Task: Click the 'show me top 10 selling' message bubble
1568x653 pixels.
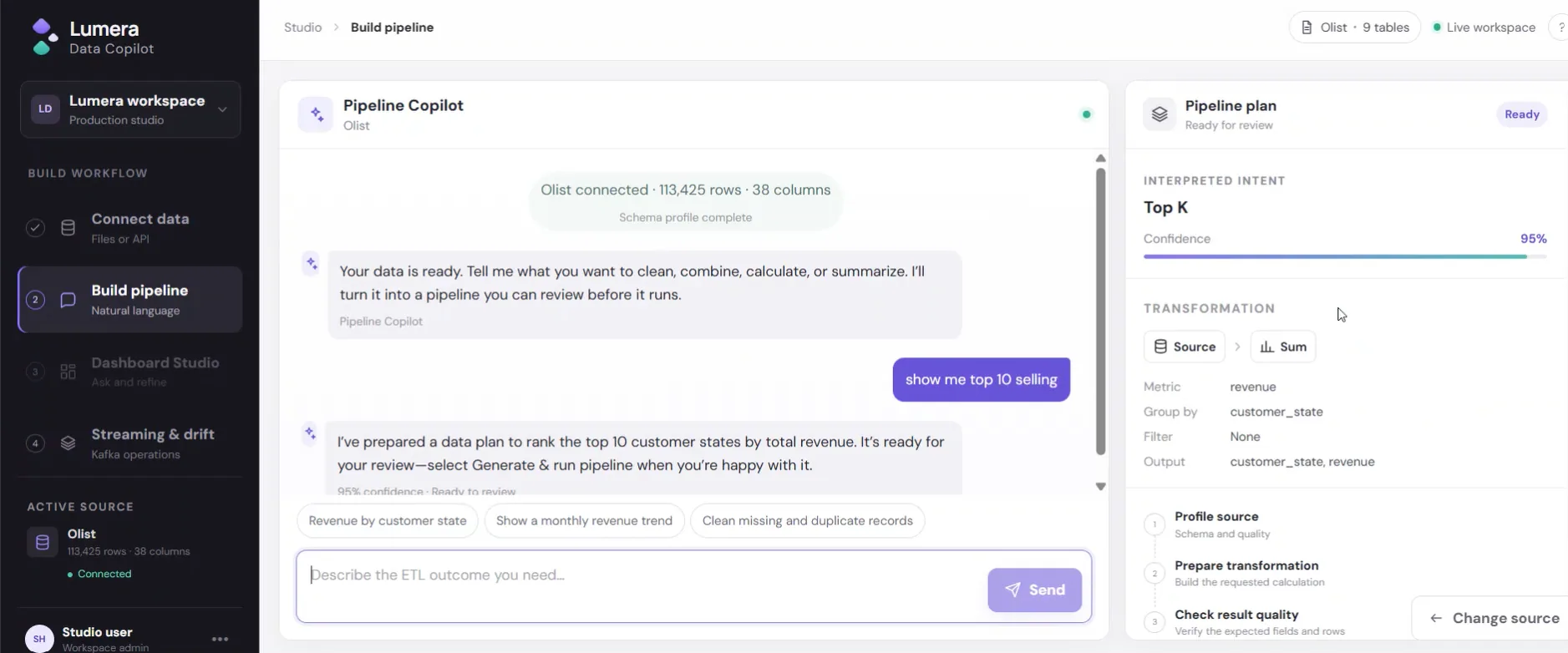Action: click(x=981, y=380)
